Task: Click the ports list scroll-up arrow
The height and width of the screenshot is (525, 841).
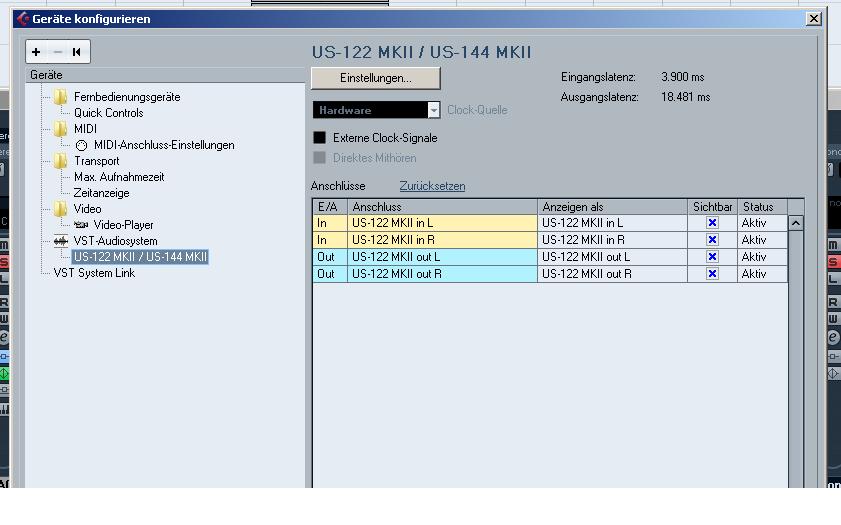Action: 796,223
